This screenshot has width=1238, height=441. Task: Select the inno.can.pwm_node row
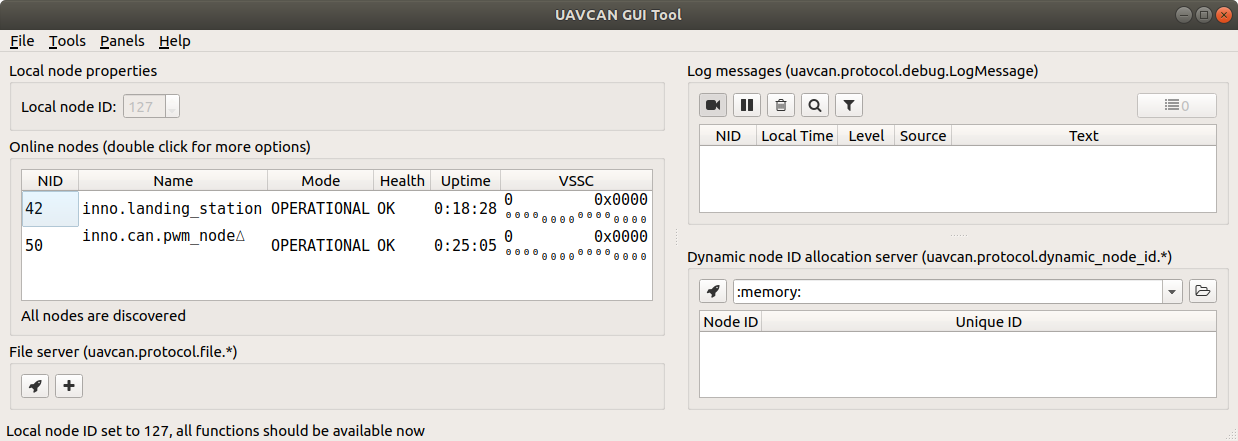[x=336, y=245]
